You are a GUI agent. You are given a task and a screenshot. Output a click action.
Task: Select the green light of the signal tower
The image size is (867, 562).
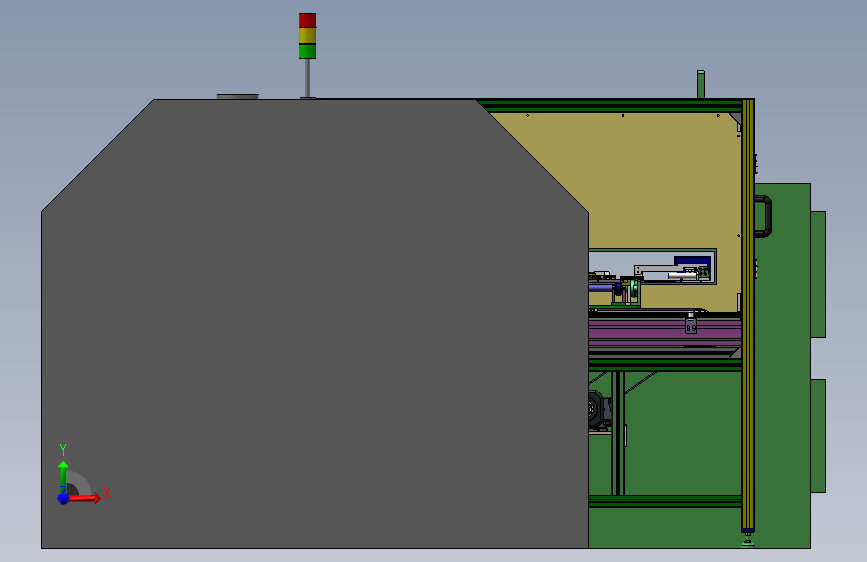(307, 51)
